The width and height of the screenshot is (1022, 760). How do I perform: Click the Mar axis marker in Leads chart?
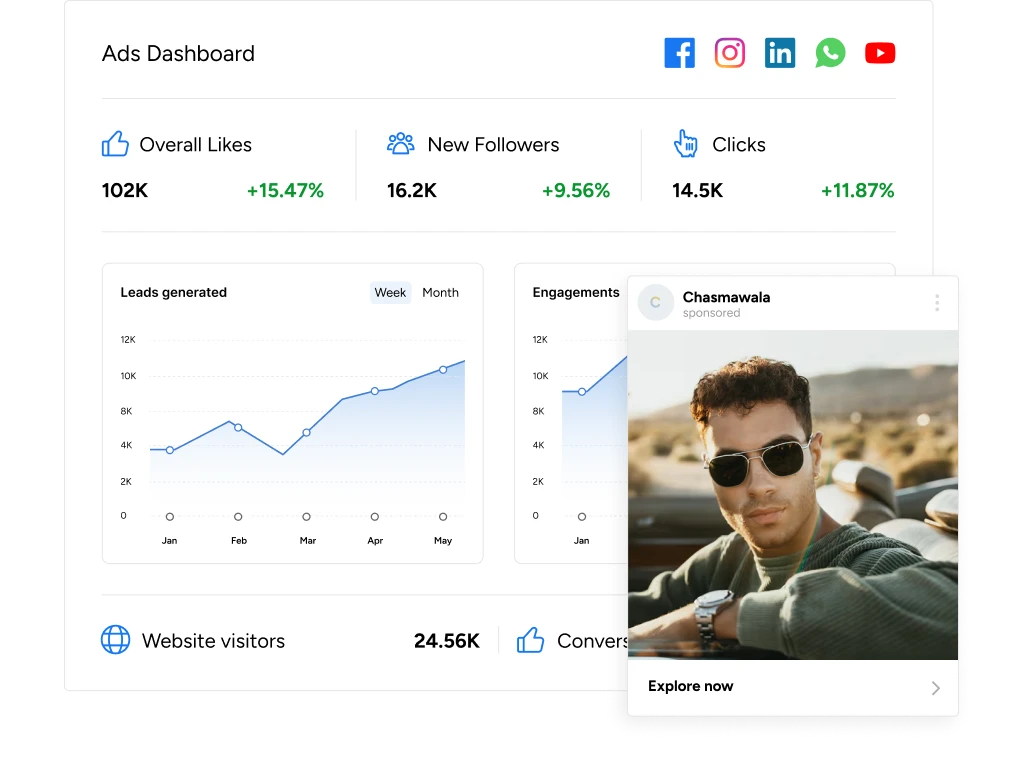coord(306,517)
